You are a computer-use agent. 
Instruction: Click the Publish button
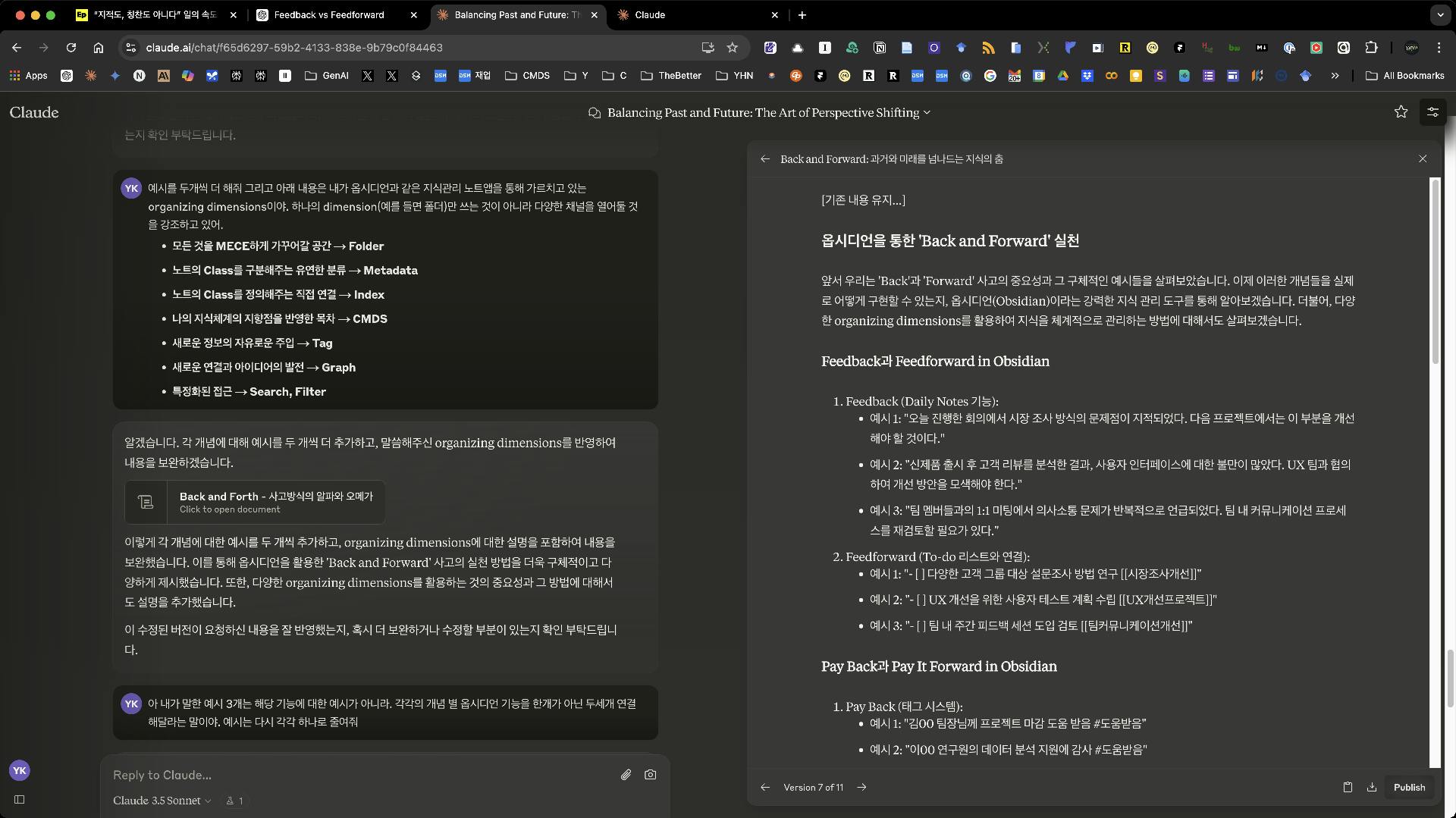click(x=1409, y=787)
